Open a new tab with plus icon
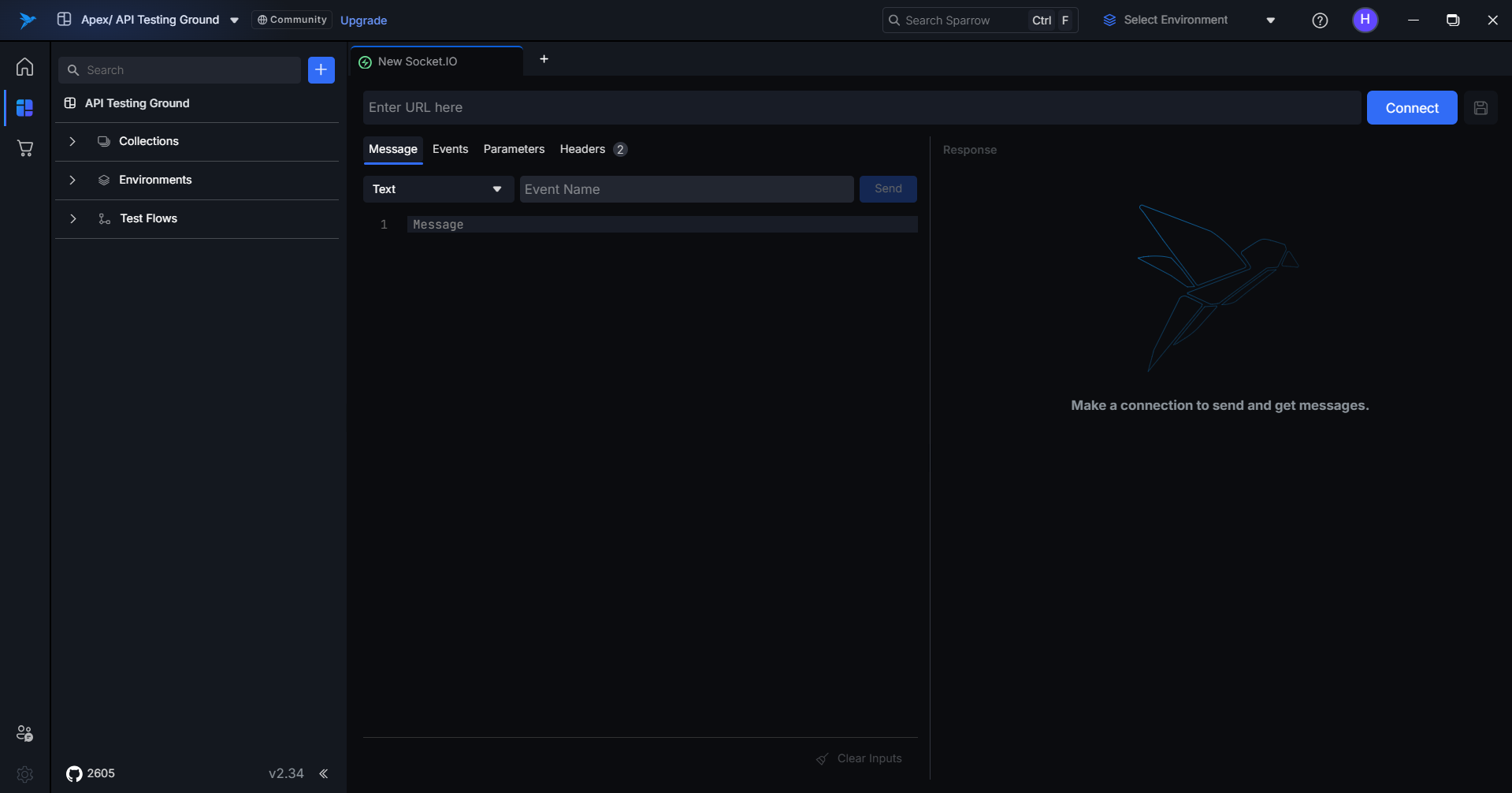 click(544, 59)
